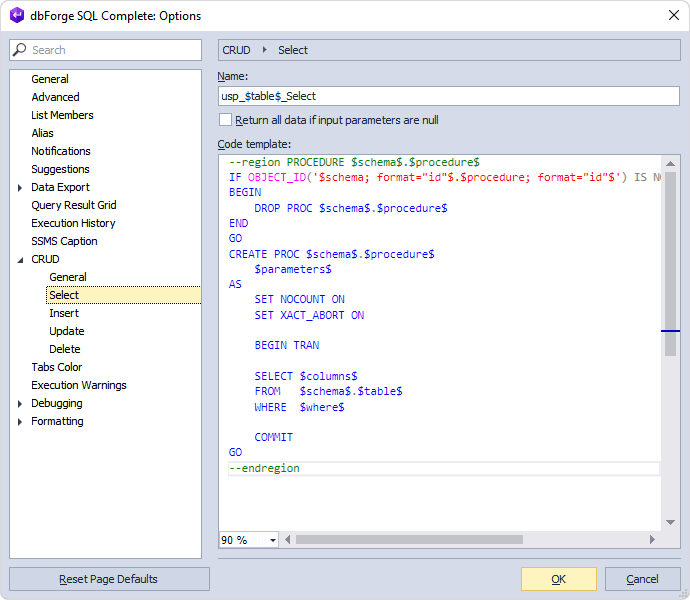
Task: Click the Select breadcrumb item
Action: [293, 50]
